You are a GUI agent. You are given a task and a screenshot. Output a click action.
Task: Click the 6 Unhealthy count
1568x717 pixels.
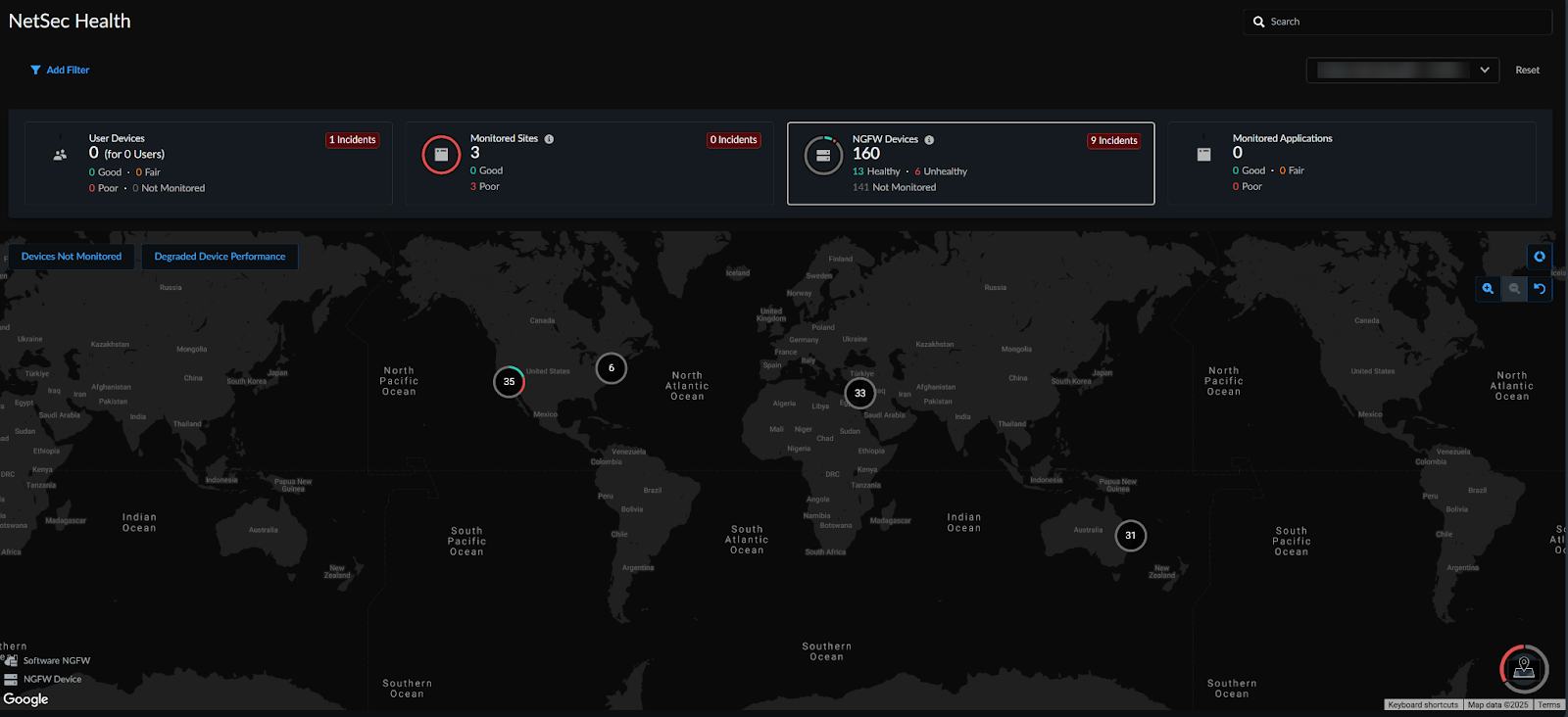[941, 171]
